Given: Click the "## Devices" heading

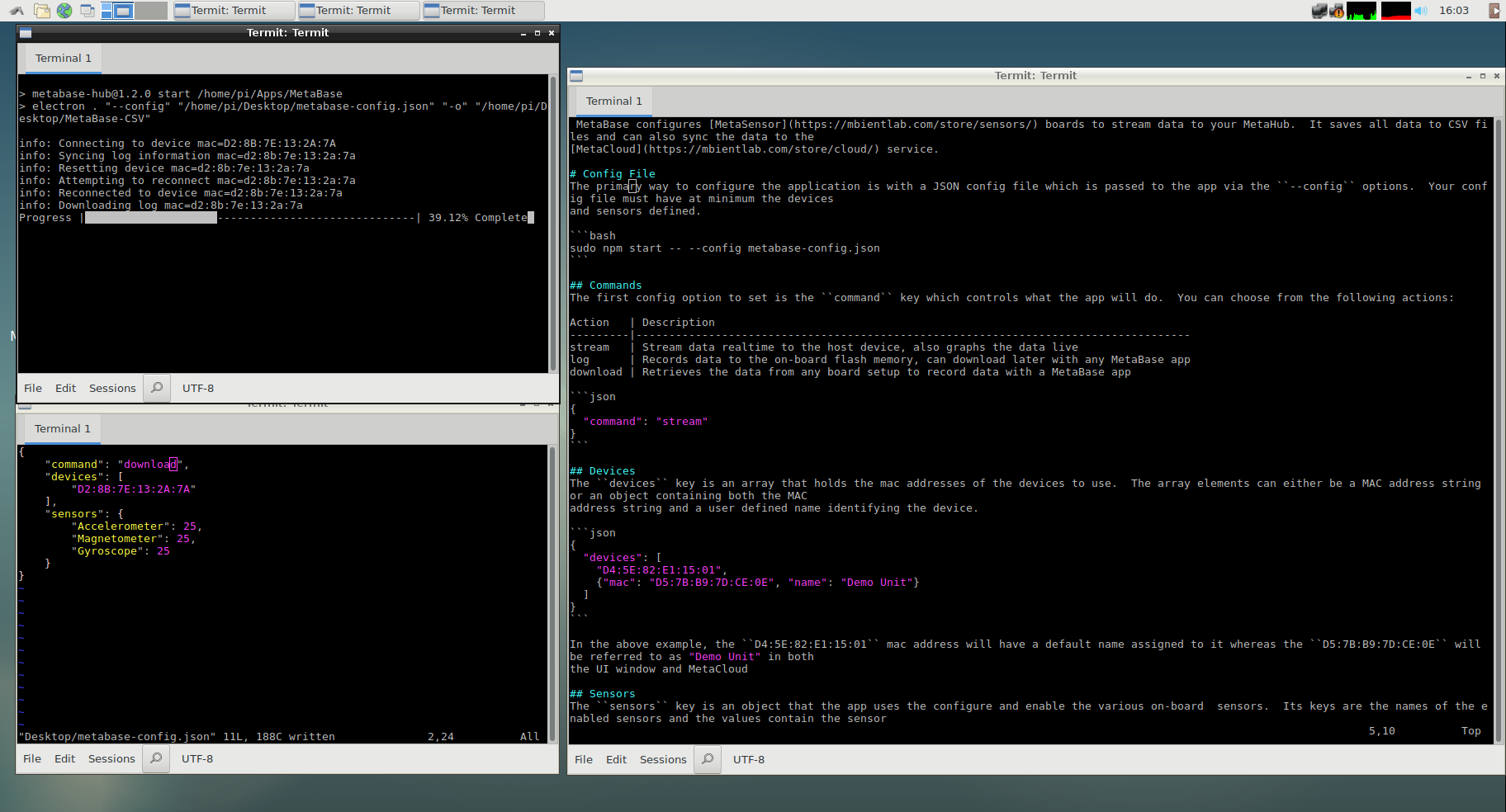Looking at the screenshot, I should 603,471.
